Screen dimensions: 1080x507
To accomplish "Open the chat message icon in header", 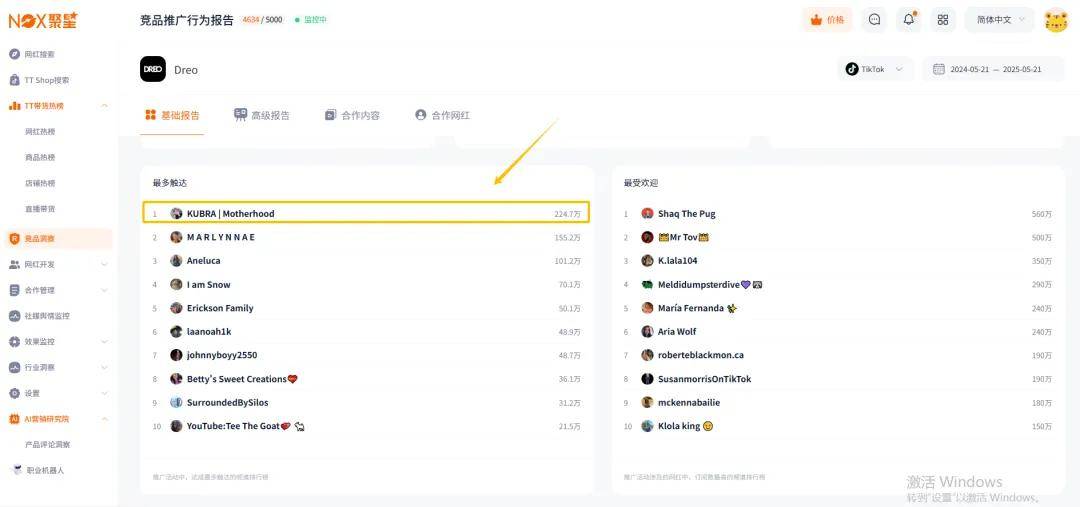I will click(875, 20).
